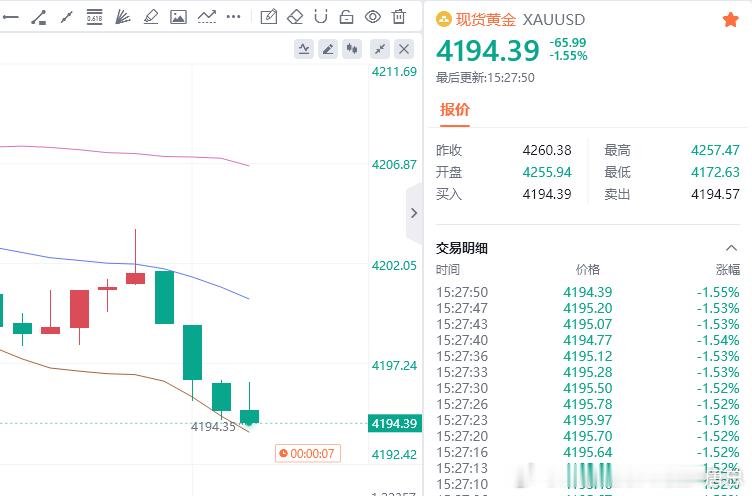This screenshot has height=496, width=752.
Task: Click the 4192.42 price axis label
Action: click(394, 454)
